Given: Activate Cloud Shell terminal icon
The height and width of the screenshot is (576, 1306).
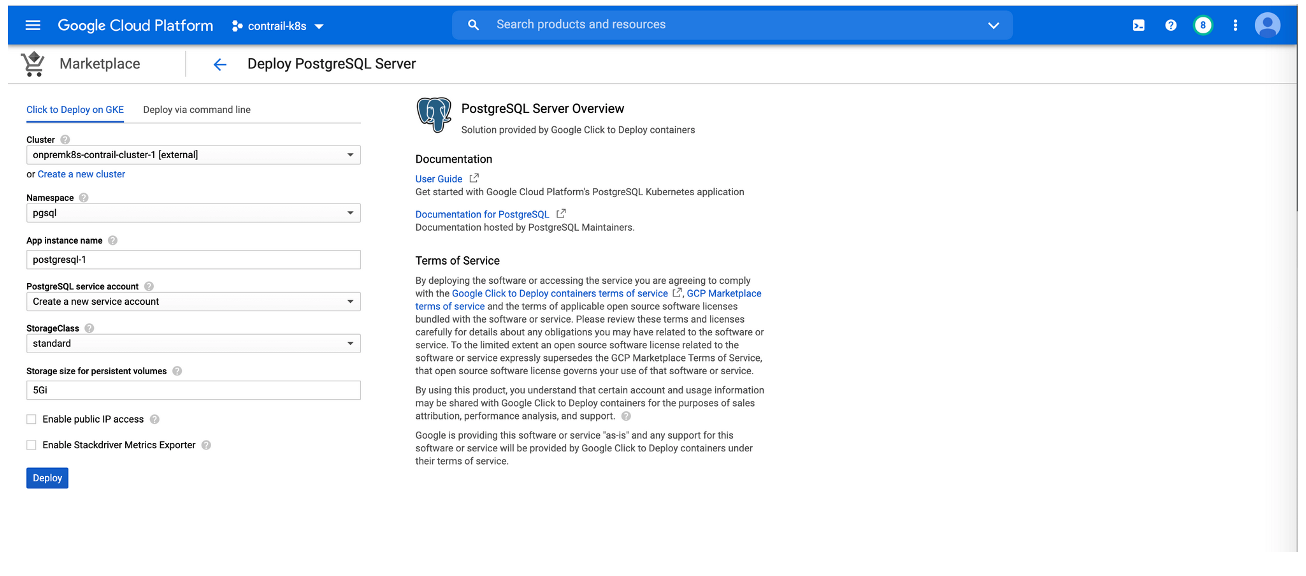Looking at the screenshot, I should click(1138, 25).
